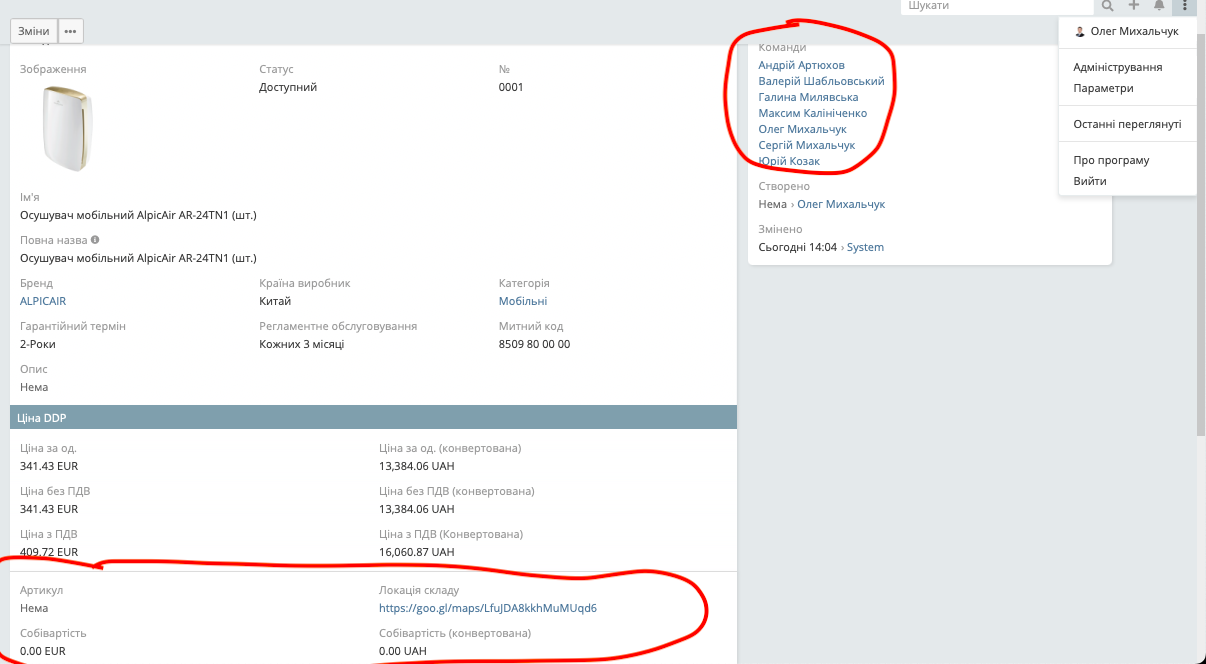The height and width of the screenshot is (664, 1206).
Task: Focus the Шукати search field
Action: (x=995, y=6)
